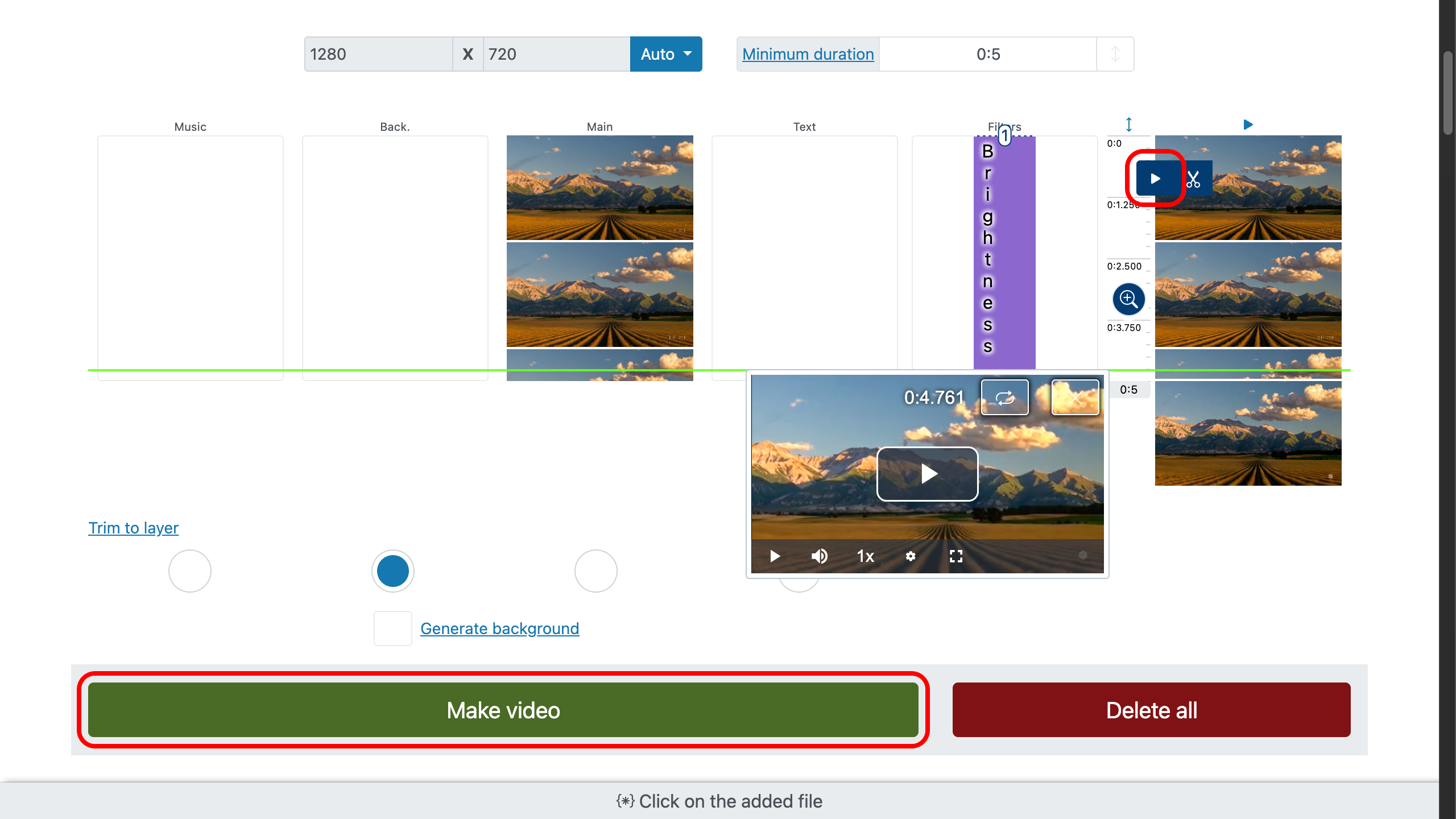Click the Minimum duration stepper arrows

click(x=1115, y=54)
